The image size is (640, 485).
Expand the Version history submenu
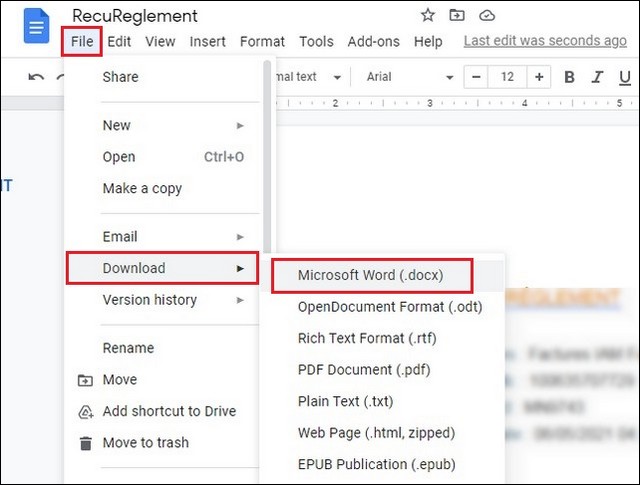point(163,300)
